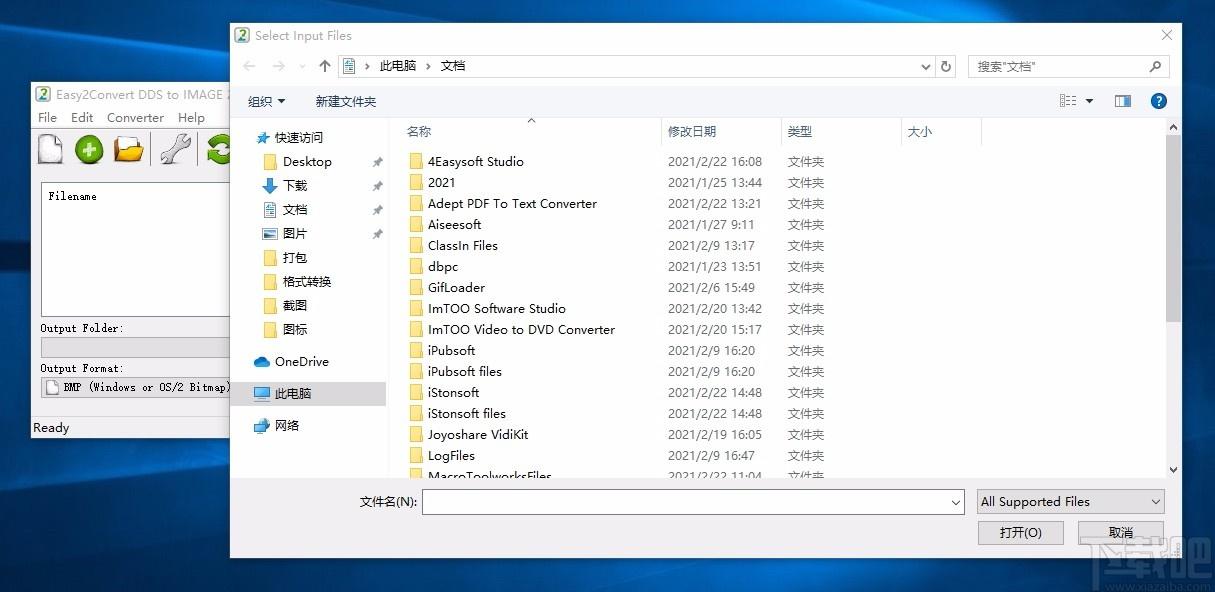Click the Output Folder field
The height and width of the screenshot is (592, 1215).
[x=136, y=347]
